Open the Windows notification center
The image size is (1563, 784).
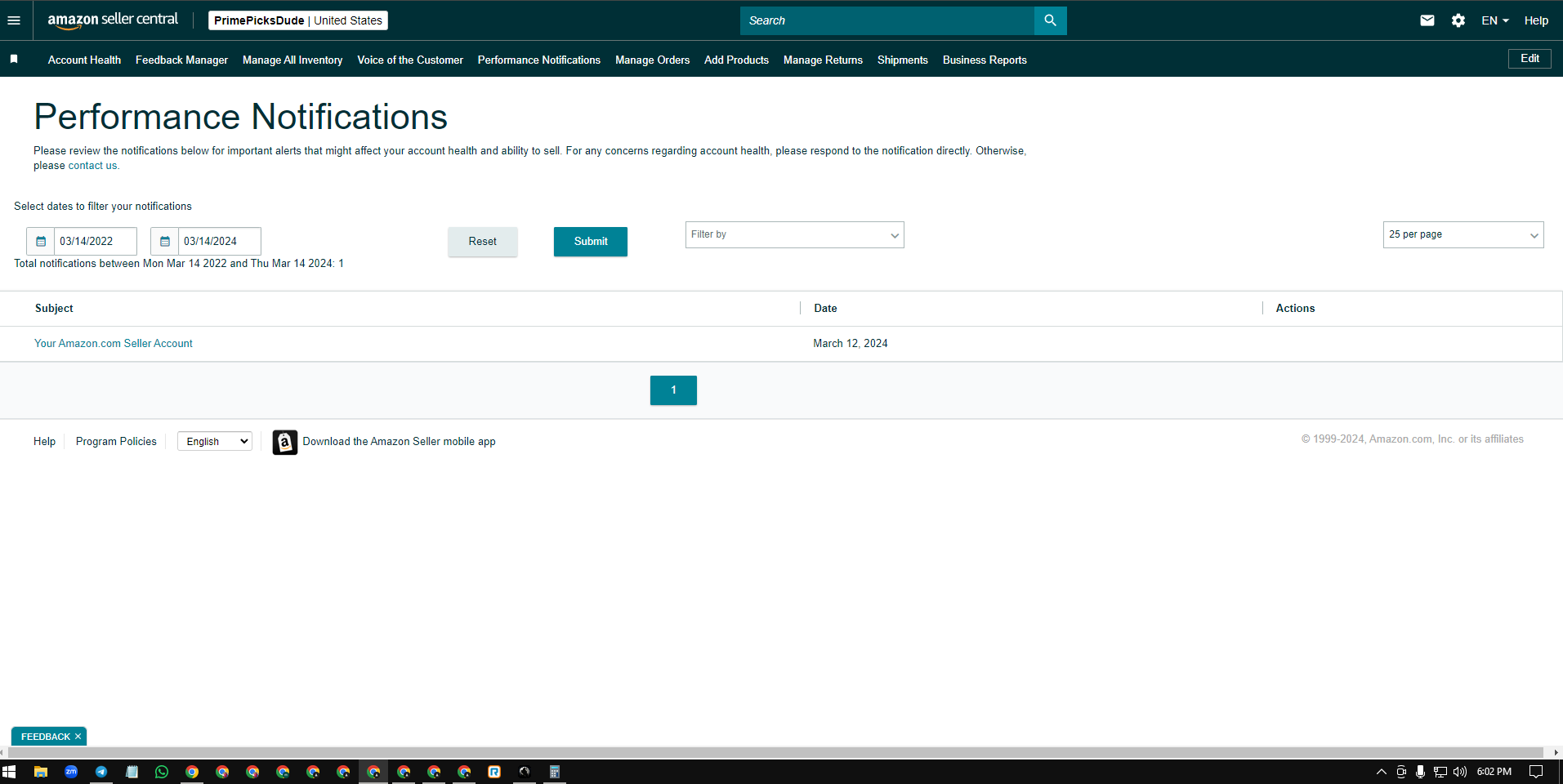click(x=1536, y=772)
